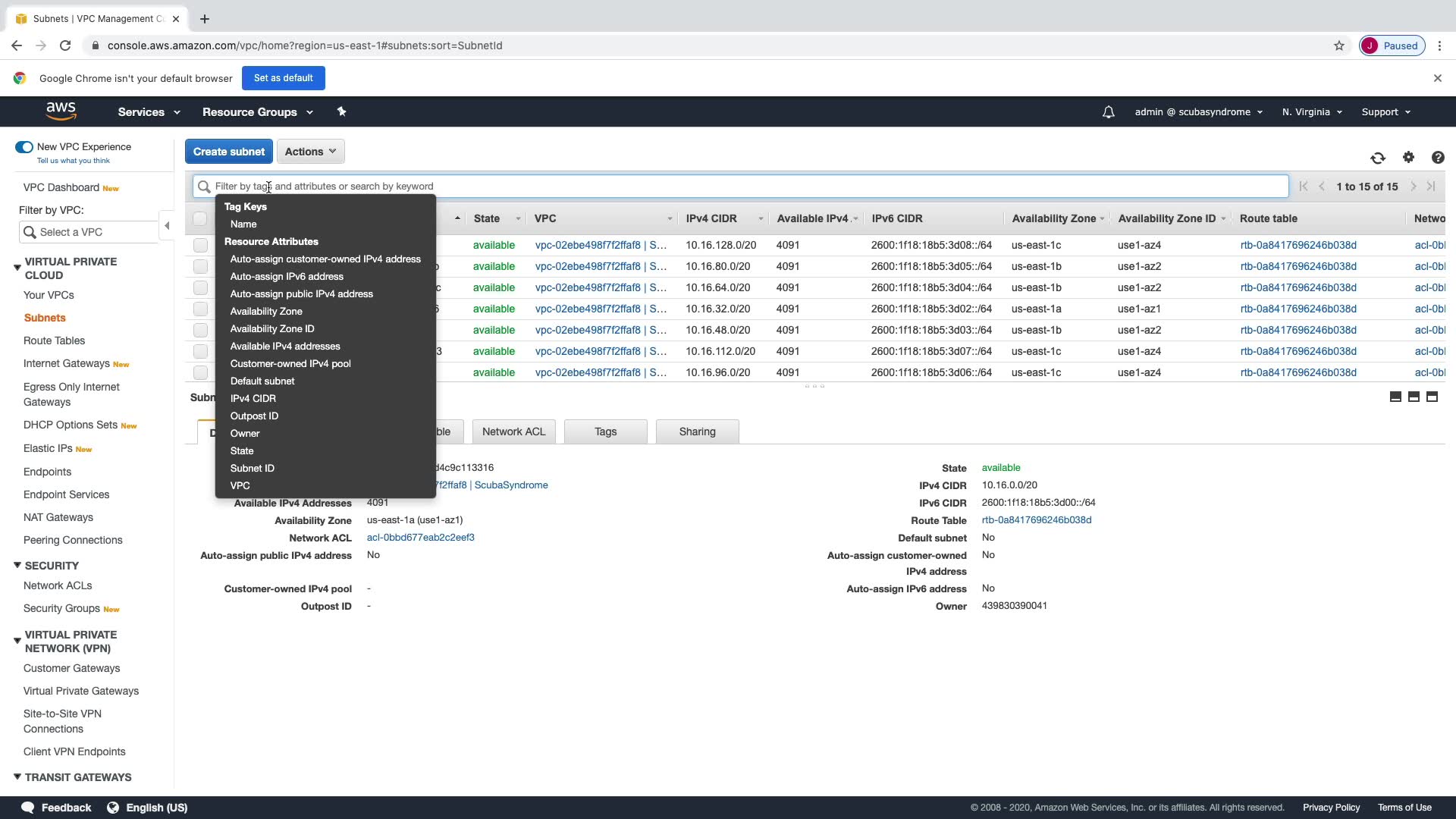The image size is (1456, 819).
Task: Click the help question mark icon
Action: [1437, 158]
